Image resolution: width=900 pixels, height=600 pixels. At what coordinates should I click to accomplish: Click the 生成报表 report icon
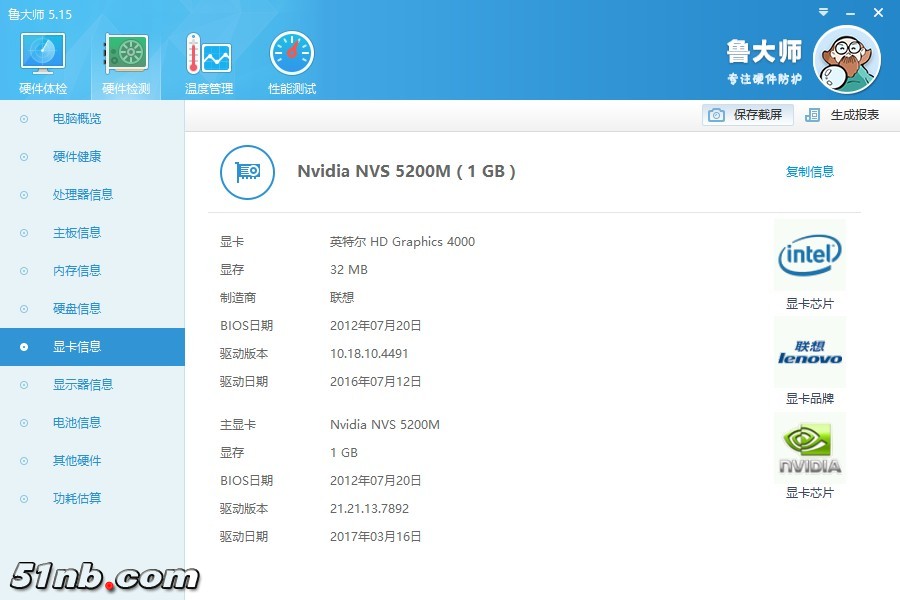click(813, 115)
